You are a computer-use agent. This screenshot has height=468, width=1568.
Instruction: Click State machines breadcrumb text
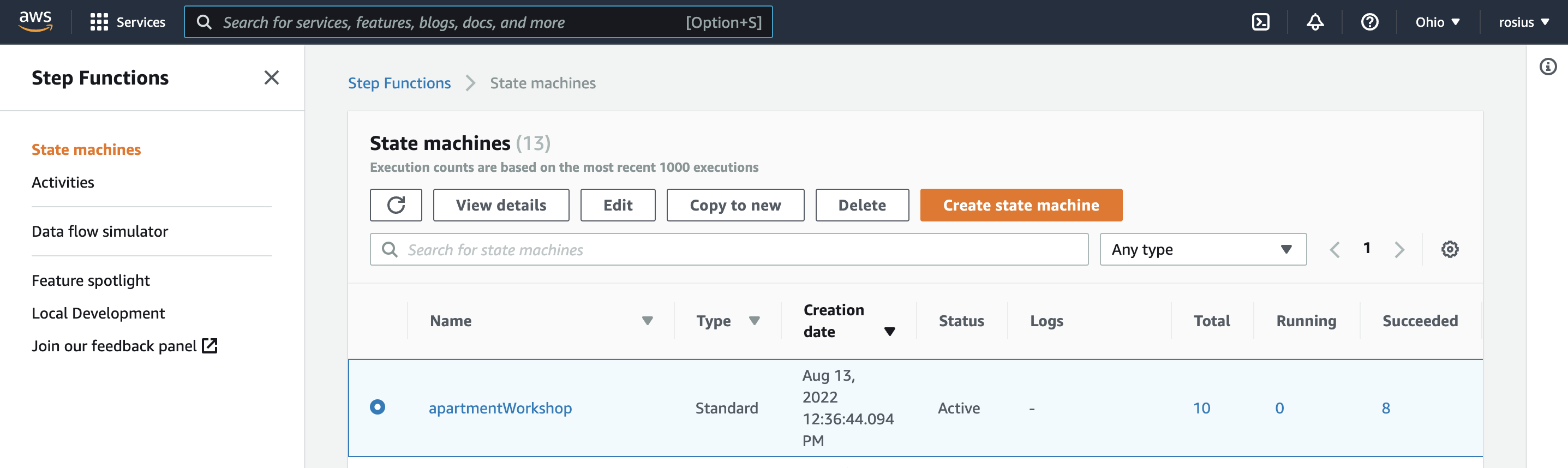coord(542,83)
